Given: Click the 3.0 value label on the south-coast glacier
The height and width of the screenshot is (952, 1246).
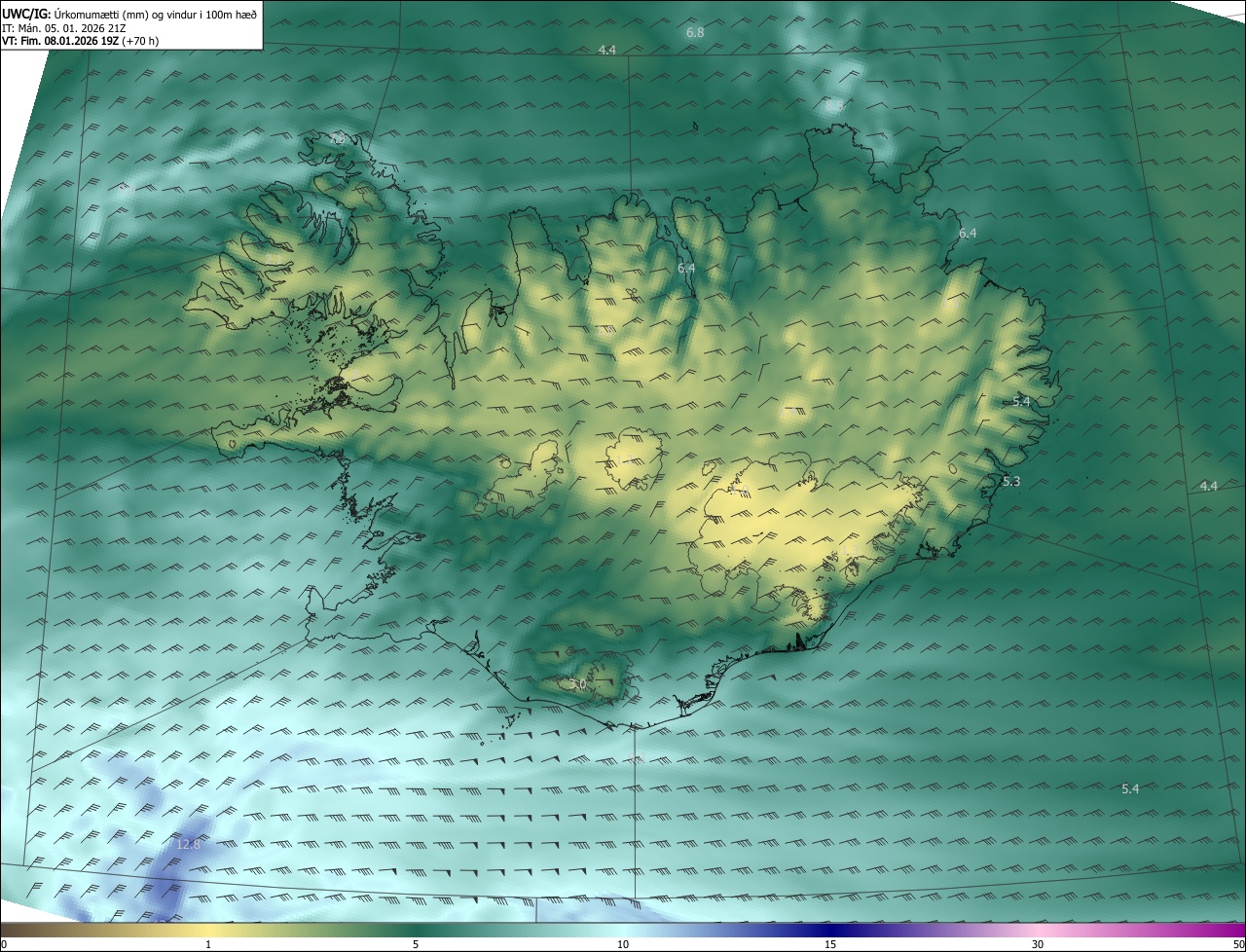Looking at the screenshot, I should pos(578,684).
